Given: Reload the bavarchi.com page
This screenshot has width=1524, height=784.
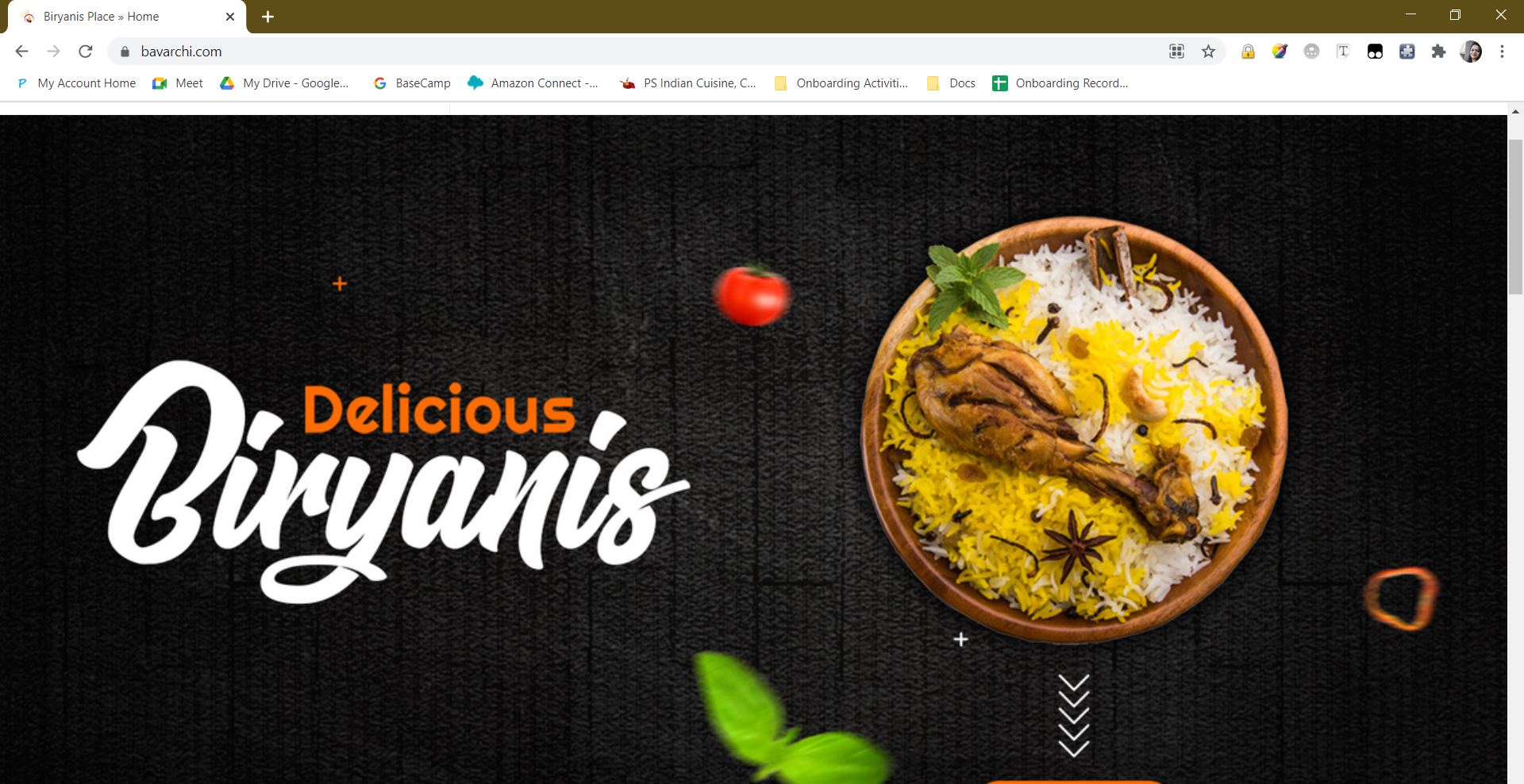Looking at the screenshot, I should tap(86, 52).
